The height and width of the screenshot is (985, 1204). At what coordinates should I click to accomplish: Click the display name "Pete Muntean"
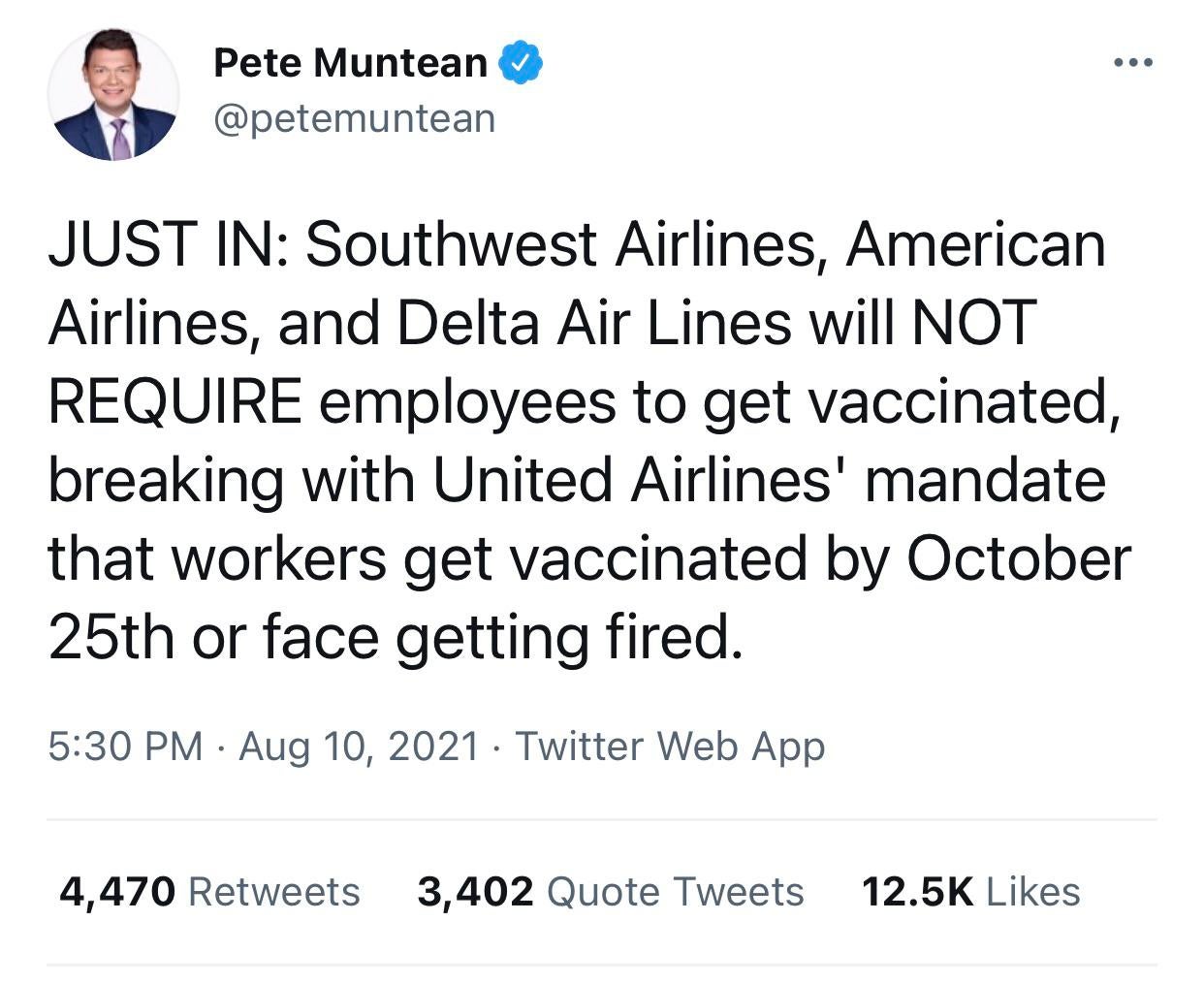pyautogui.click(x=350, y=64)
